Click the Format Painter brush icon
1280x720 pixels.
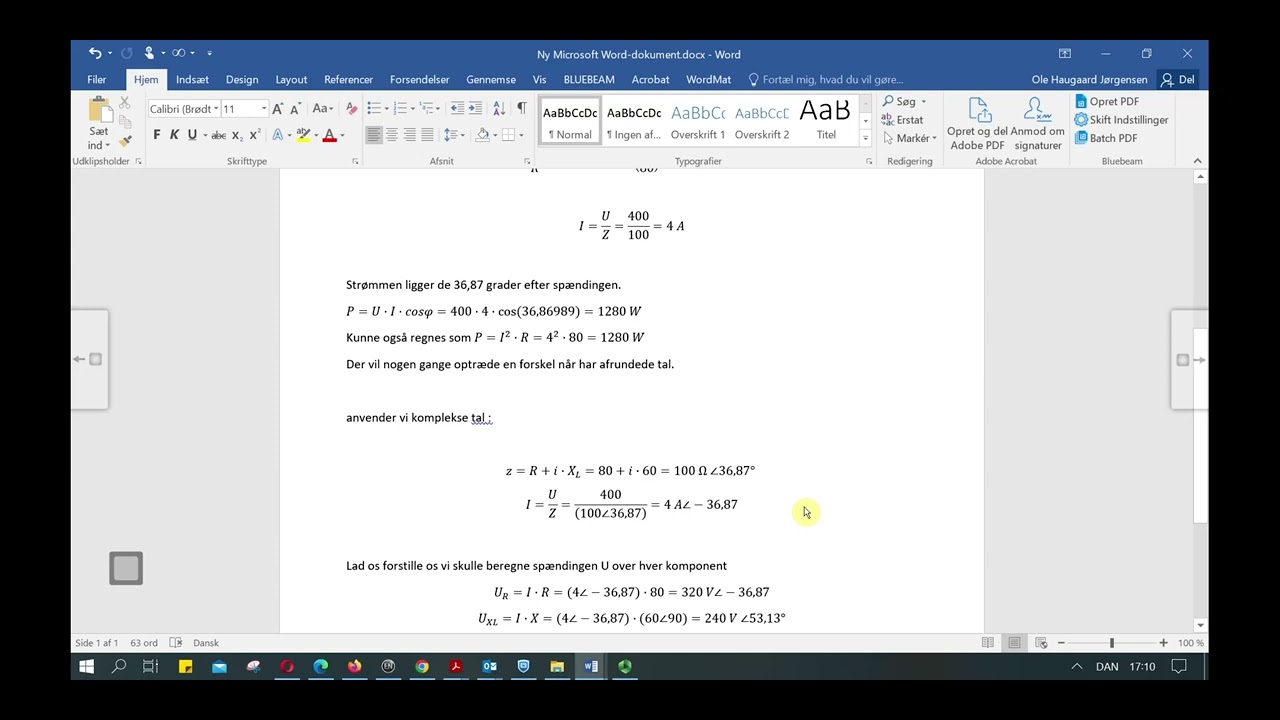click(x=125, y=140)
